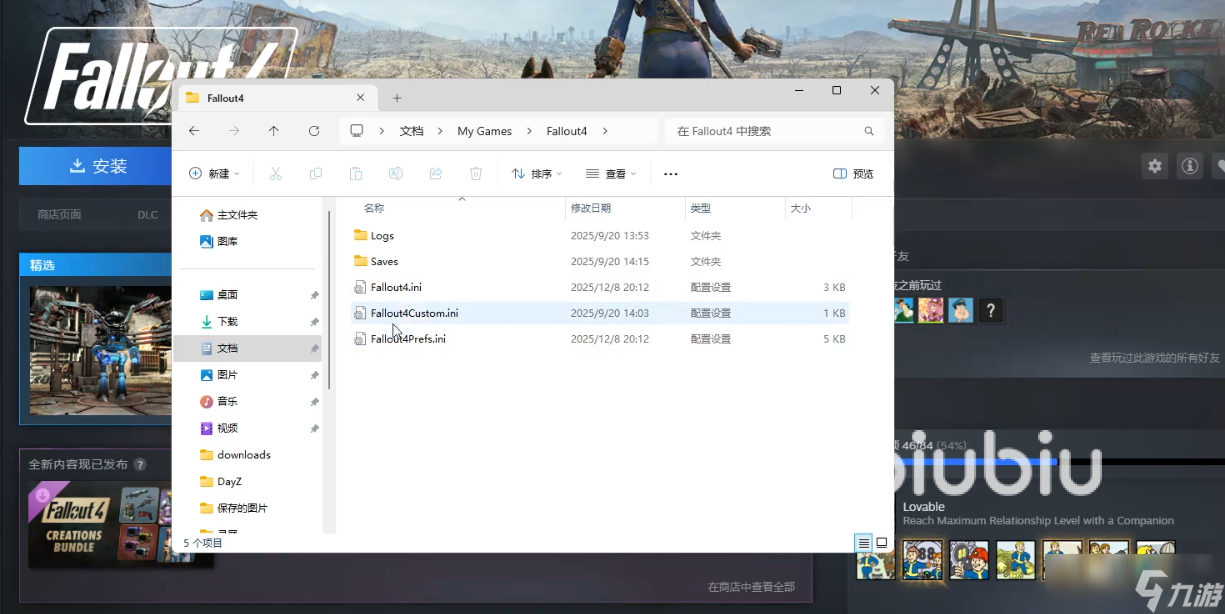Image resolution: width=1225 pixels, height=614 pixels.
Task: Switch to large thumbnails view layout
Action: tap(882, 543)
